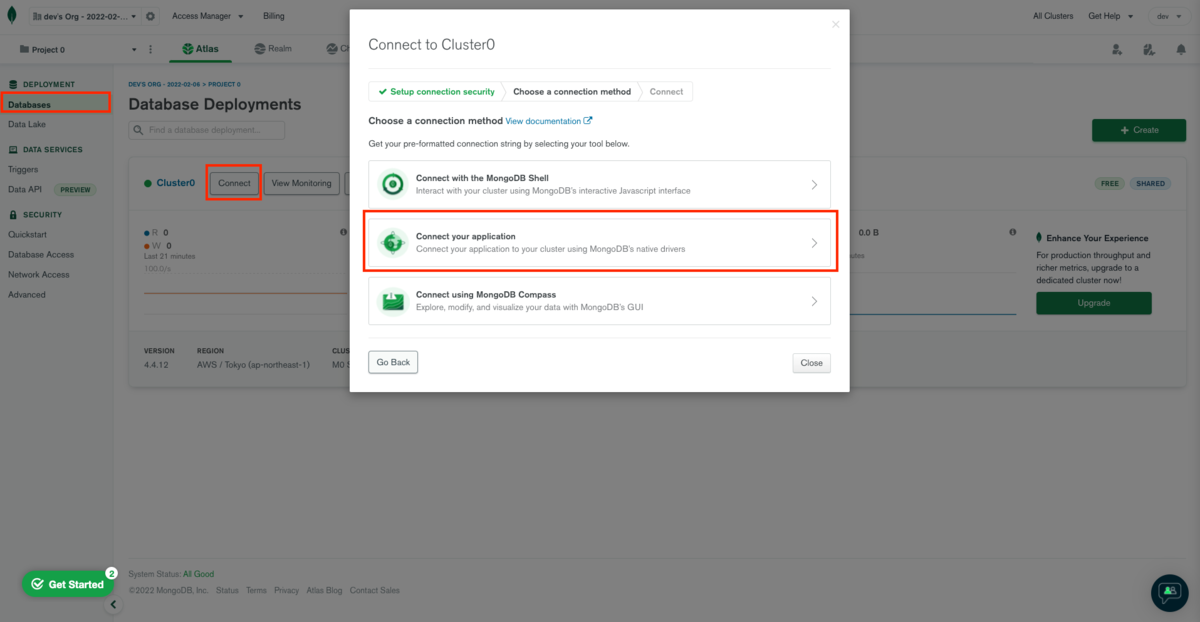Open the alerts bell icon
The height and width of the screenshot is (622, 1200).
pos(1181,49)
